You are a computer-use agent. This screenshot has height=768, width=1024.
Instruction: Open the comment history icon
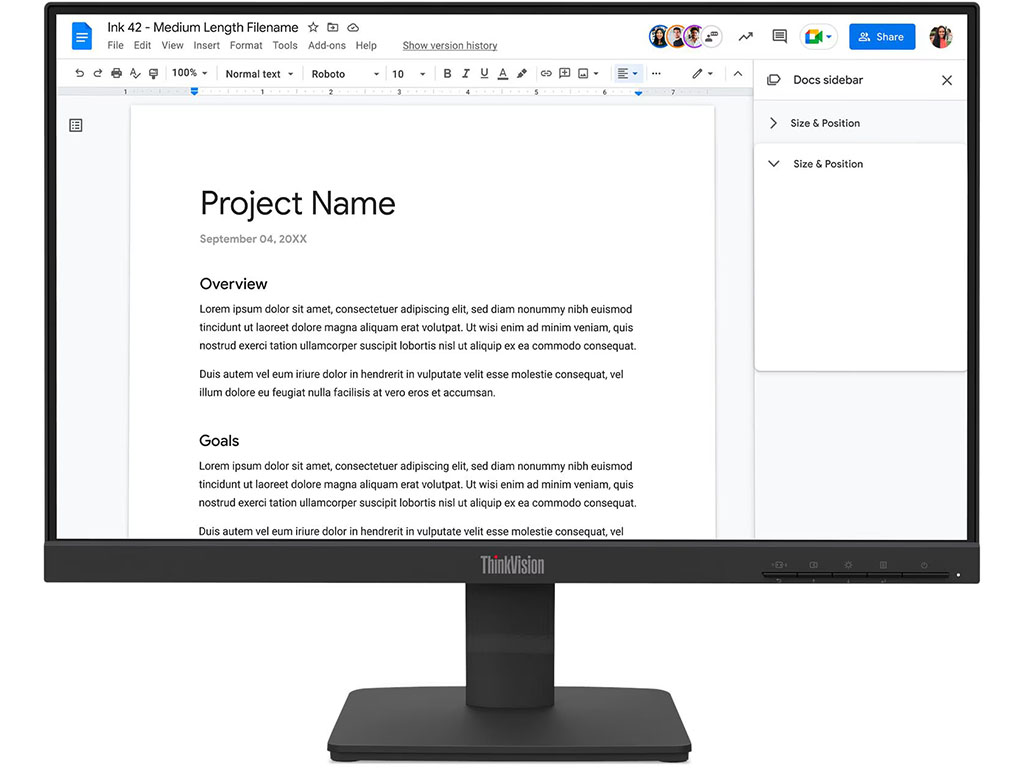point(780,37)
